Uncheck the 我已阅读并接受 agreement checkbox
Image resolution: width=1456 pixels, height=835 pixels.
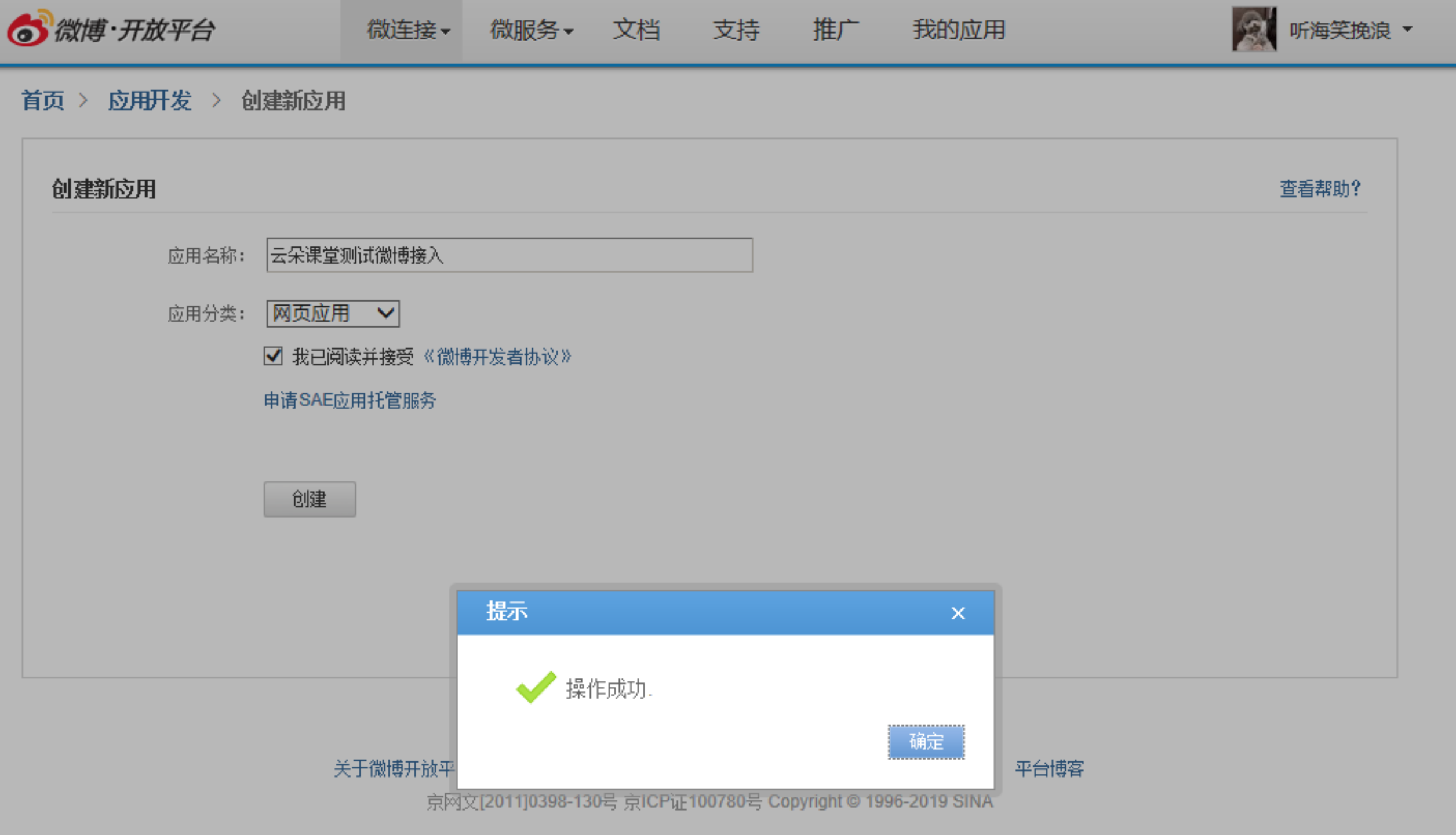click(273, 356)
